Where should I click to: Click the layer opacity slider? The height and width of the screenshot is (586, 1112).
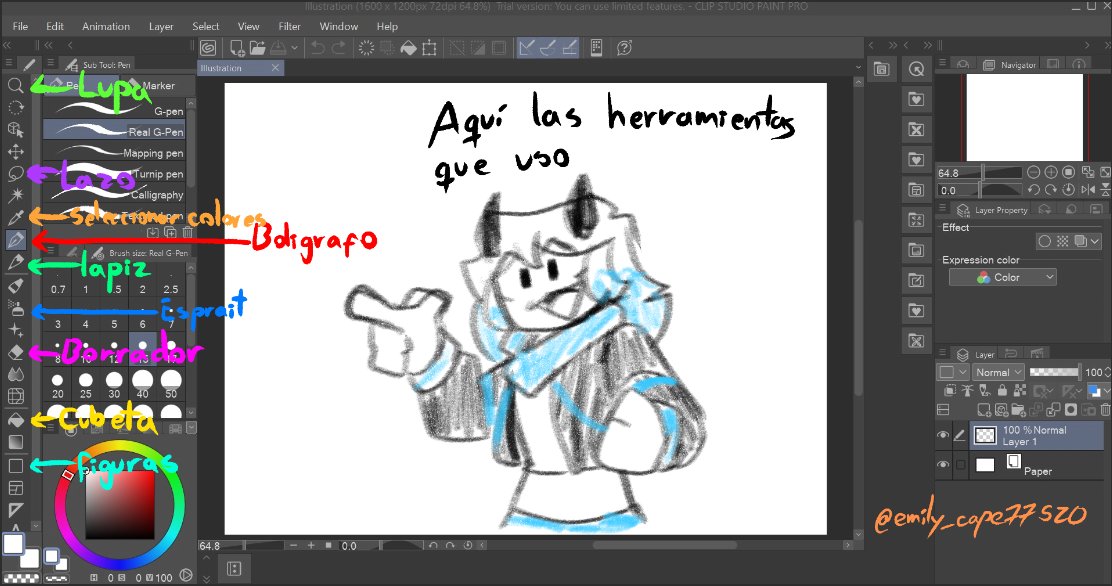click(x=1054, y=372)
